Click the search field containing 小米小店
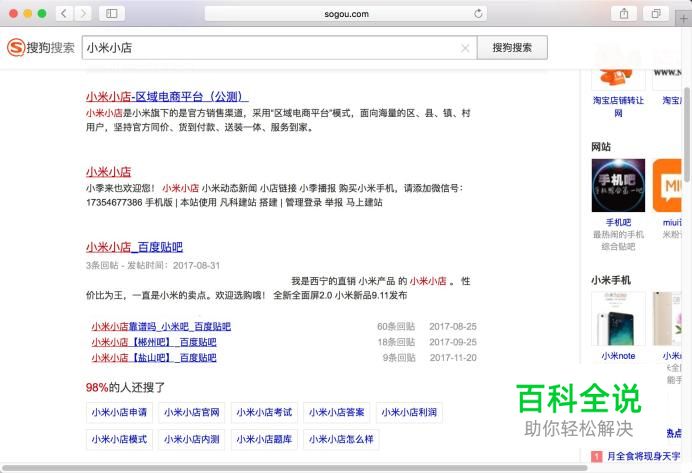This screenshot has width=692, height=473. [279, 48]
